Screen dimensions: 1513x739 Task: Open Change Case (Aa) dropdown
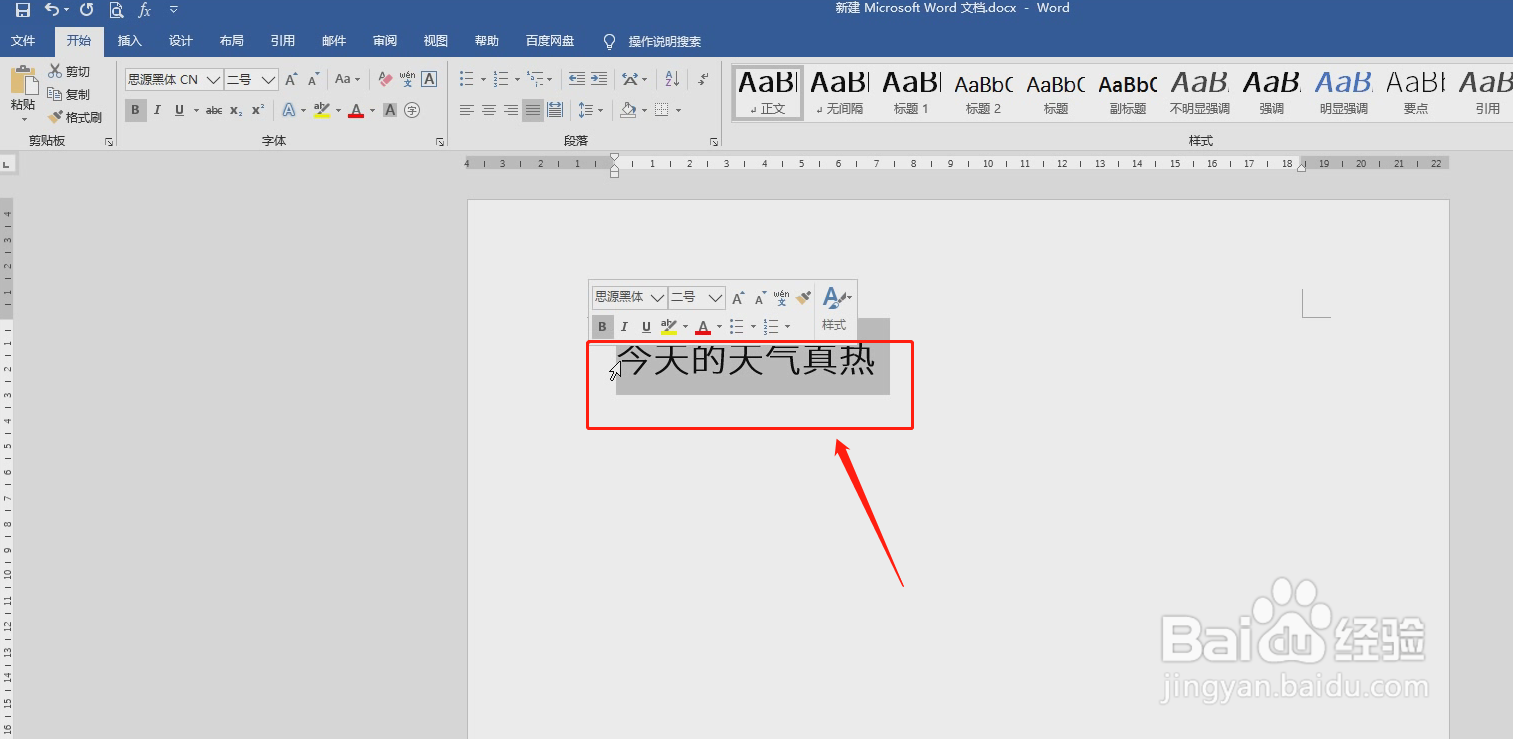pyautogui.click(x=348, y=79)
